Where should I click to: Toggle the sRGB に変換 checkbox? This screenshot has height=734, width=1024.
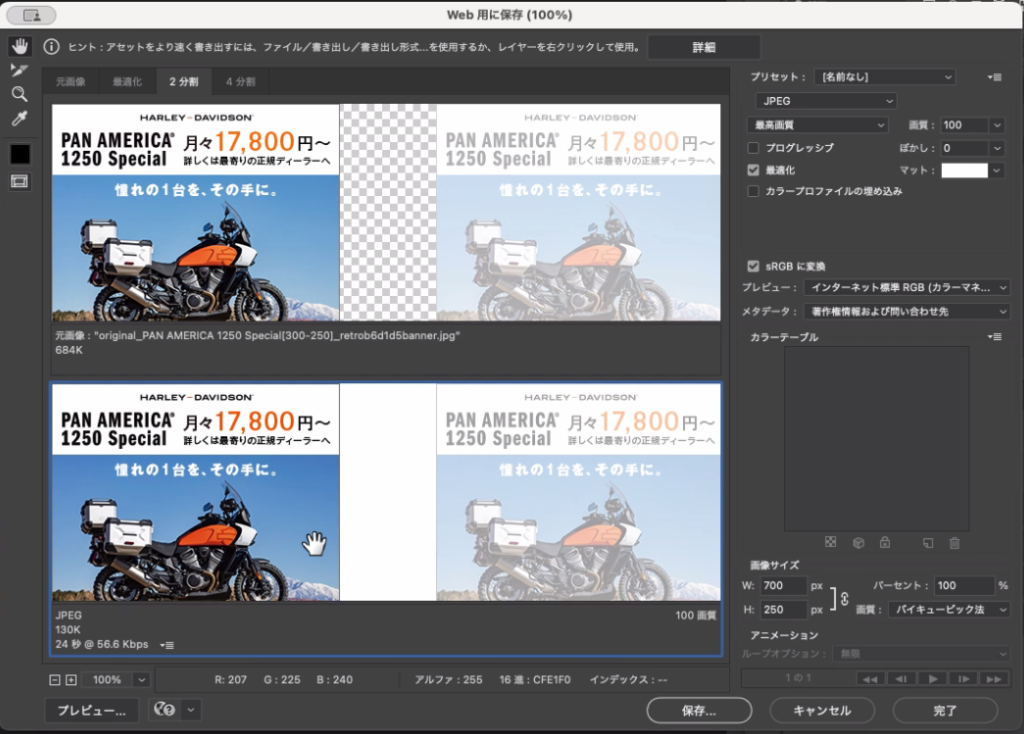click(754, 266)
